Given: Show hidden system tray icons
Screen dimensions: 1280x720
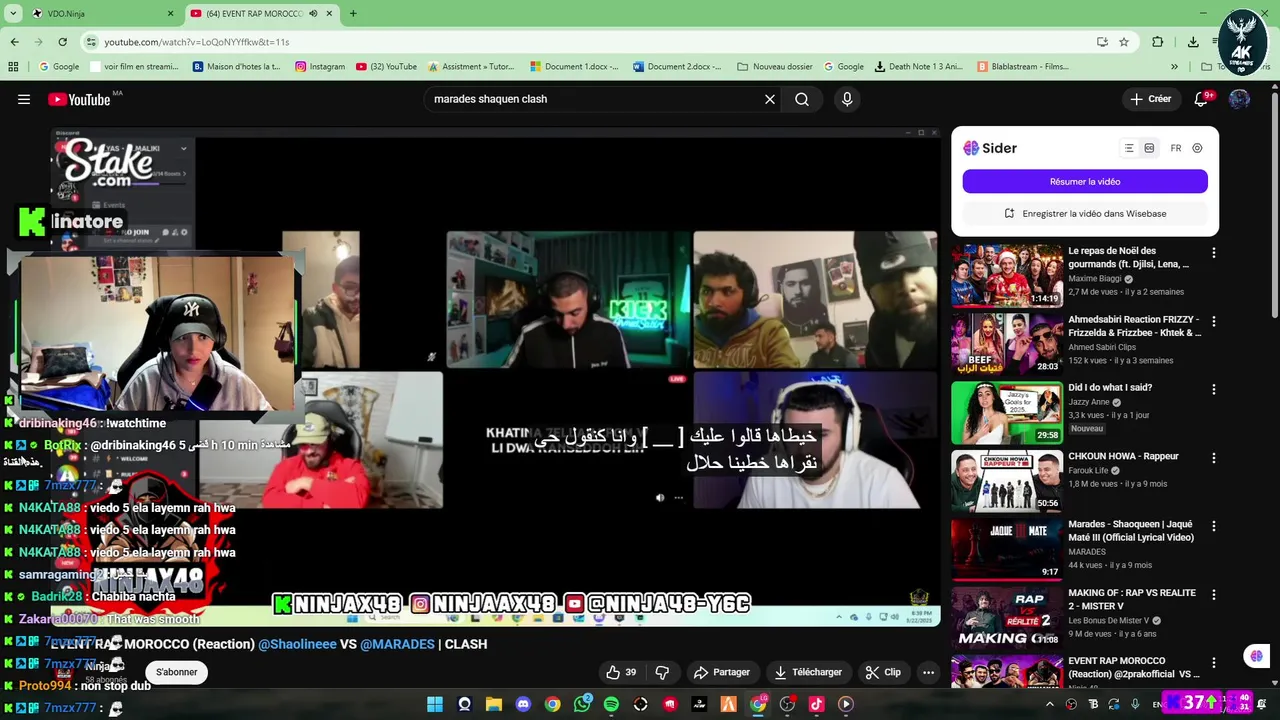Looking at the screenshot, I should [1049, 704].
